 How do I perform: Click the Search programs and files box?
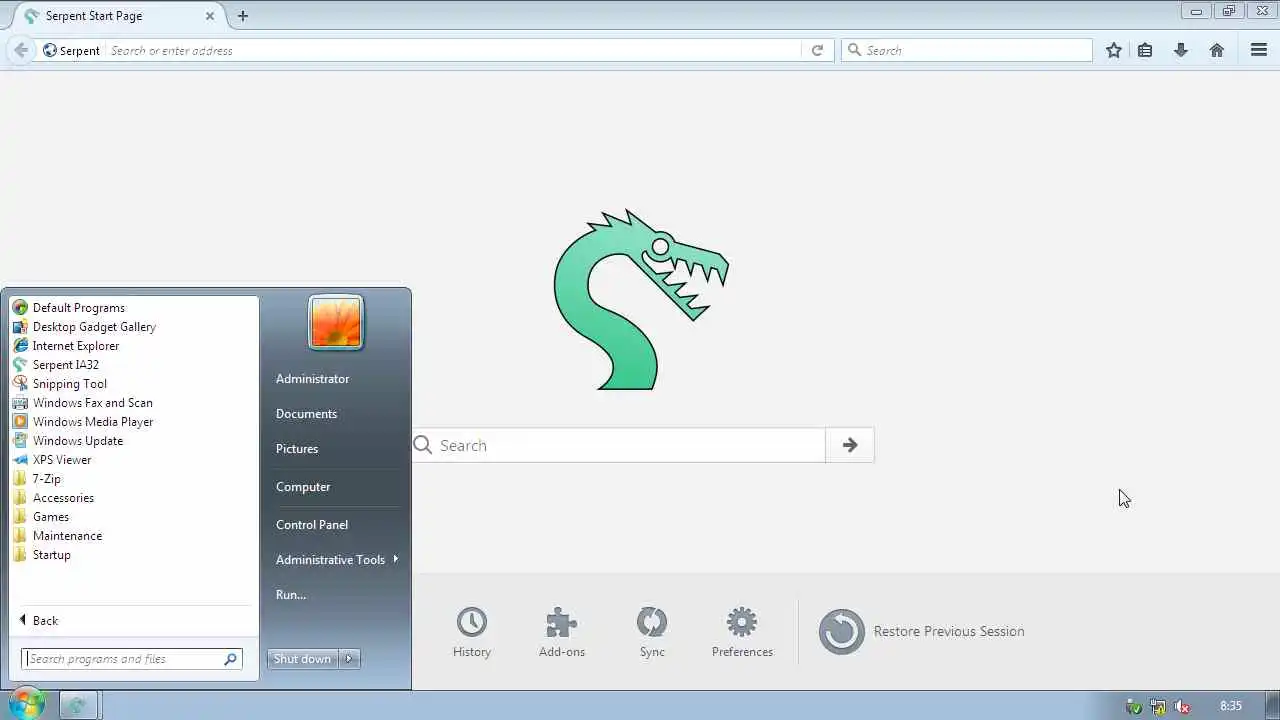pos(131,659)
